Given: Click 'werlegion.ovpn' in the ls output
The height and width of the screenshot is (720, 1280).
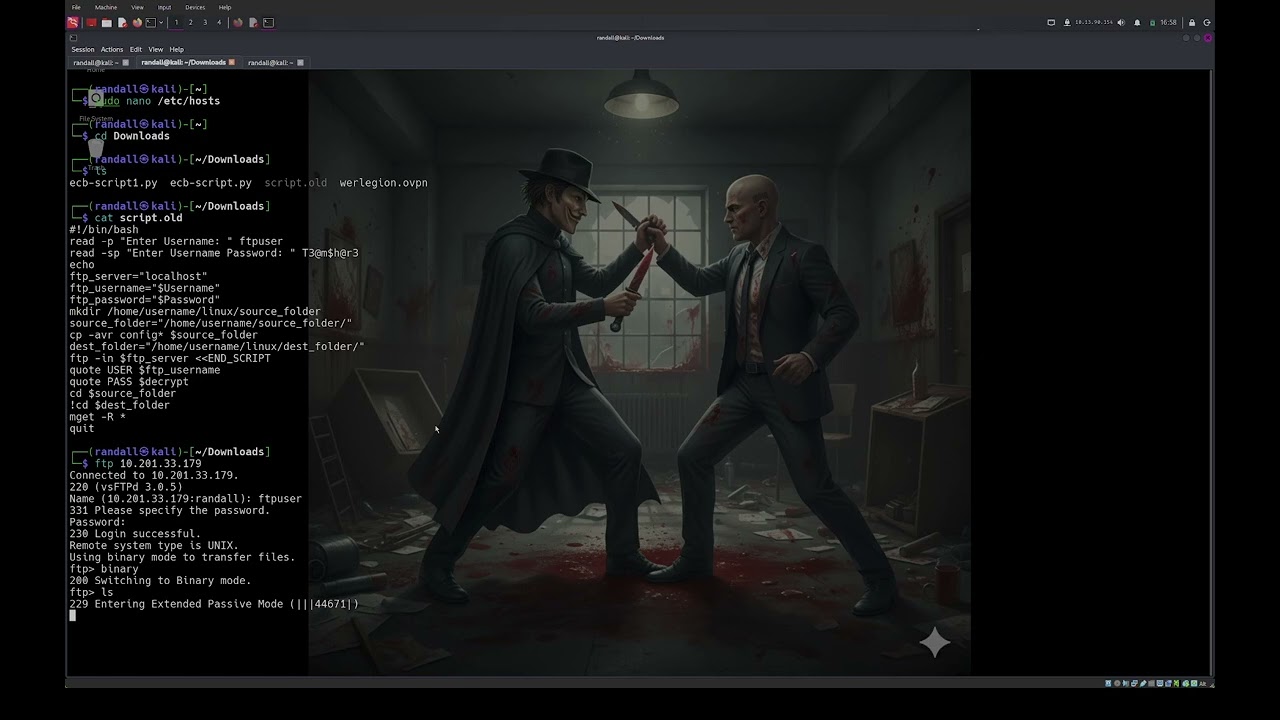Looking at the screenshot, I should [x=383, y=183].
